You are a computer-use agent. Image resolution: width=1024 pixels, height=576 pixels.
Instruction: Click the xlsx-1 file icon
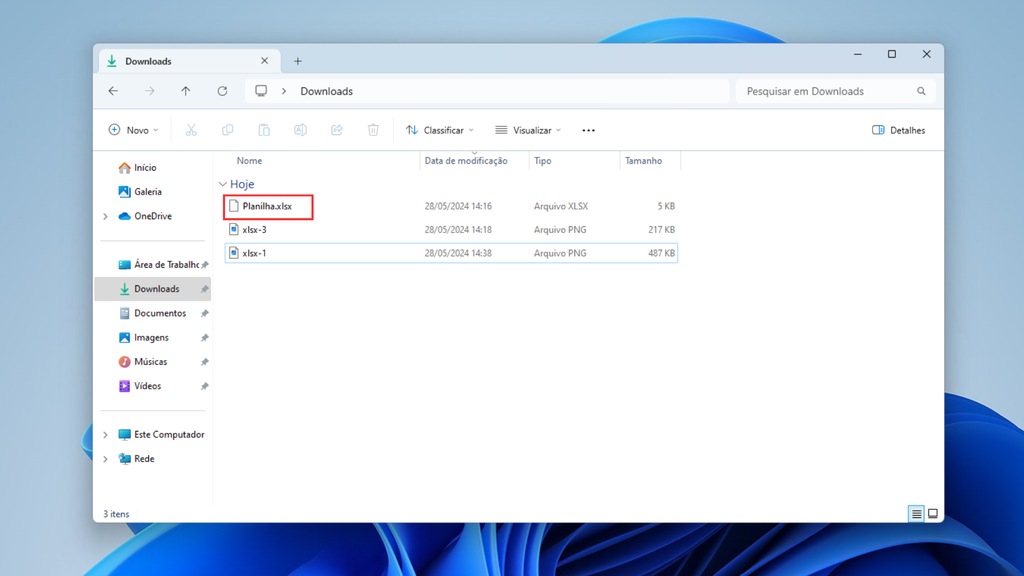click(234, 253)
